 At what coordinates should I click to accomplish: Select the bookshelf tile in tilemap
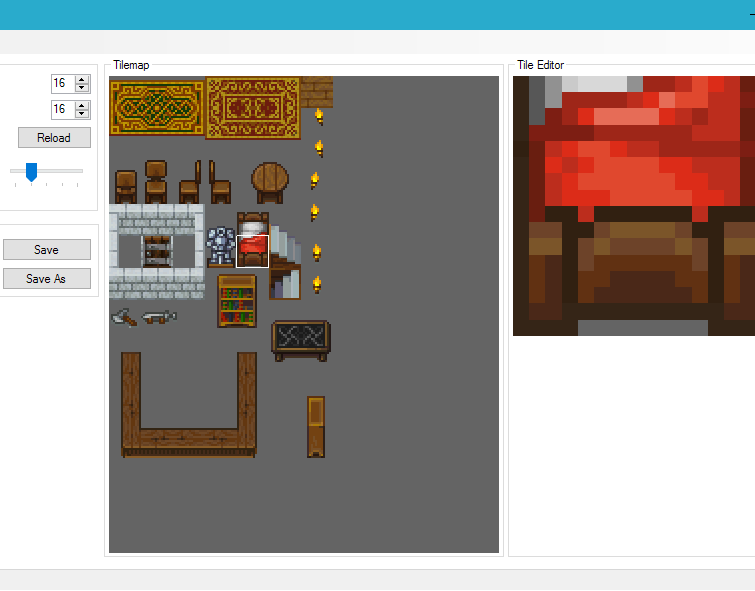tap(237, 301)
